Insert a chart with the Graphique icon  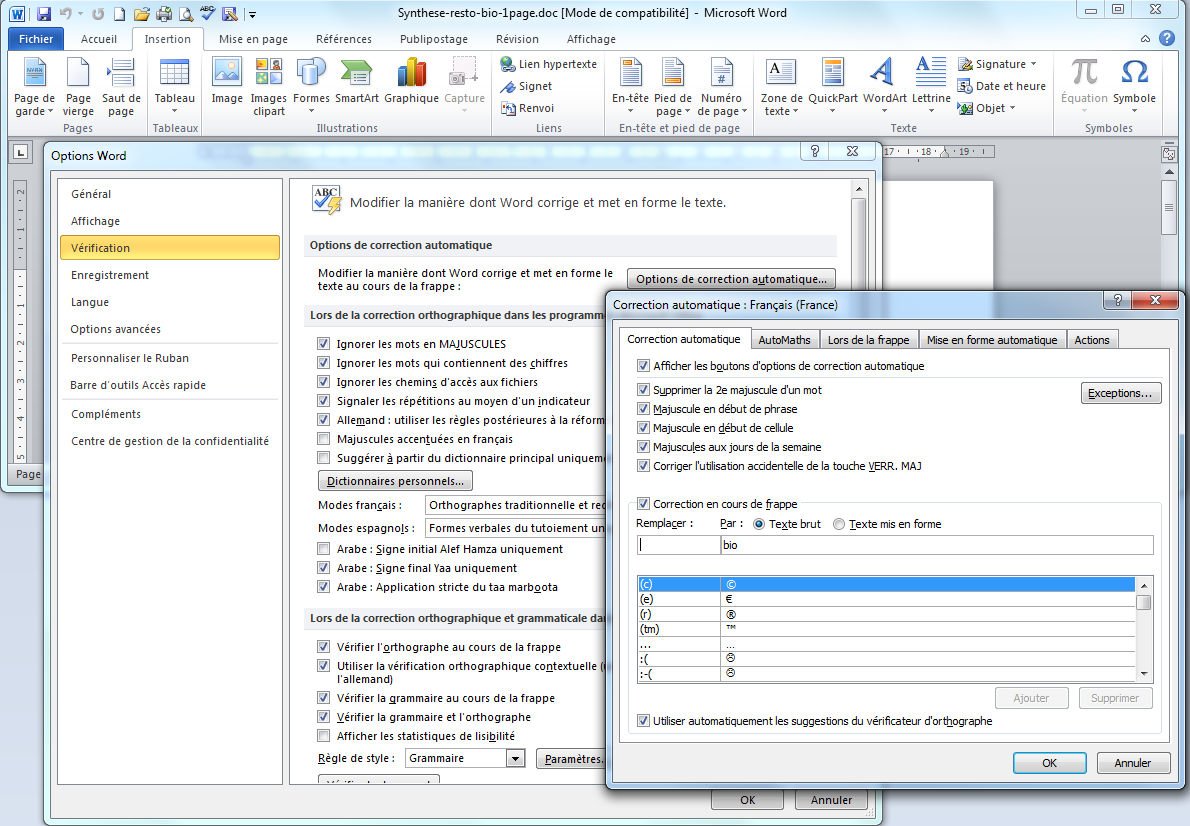411,73
